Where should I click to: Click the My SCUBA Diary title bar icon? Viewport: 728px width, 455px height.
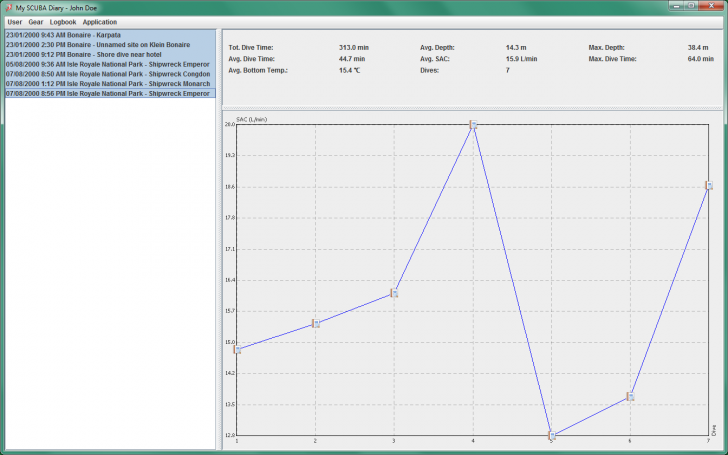(x=8, y=6)
